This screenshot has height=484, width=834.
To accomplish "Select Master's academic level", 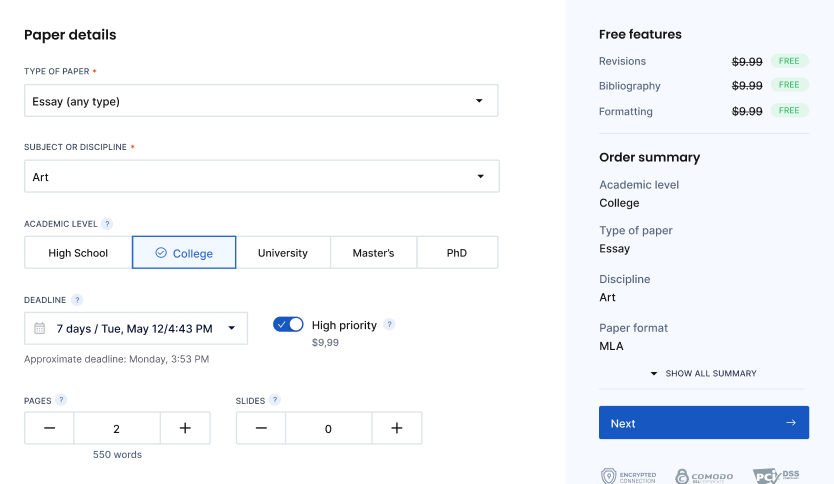I will 373,253.
